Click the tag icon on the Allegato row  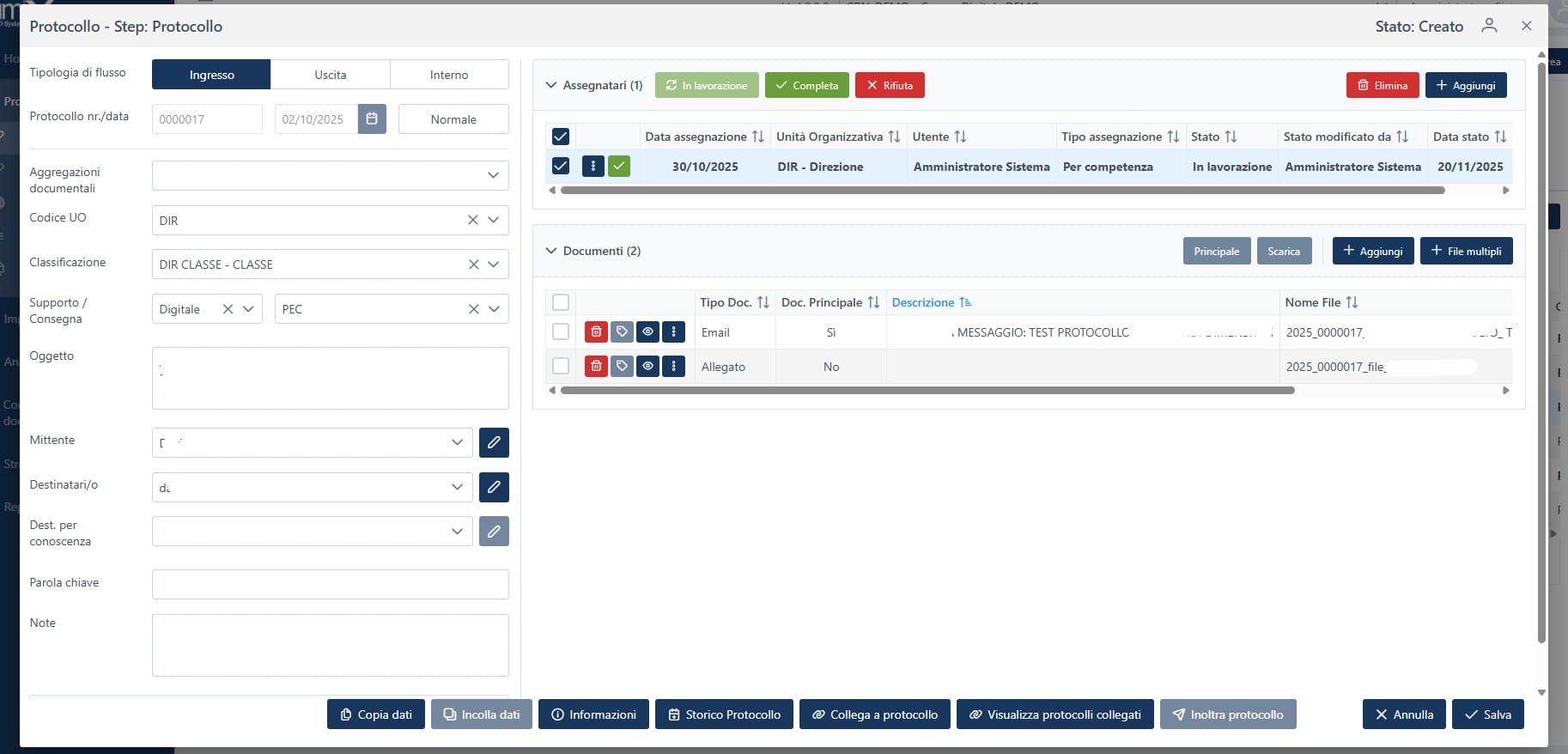point(622,367)
